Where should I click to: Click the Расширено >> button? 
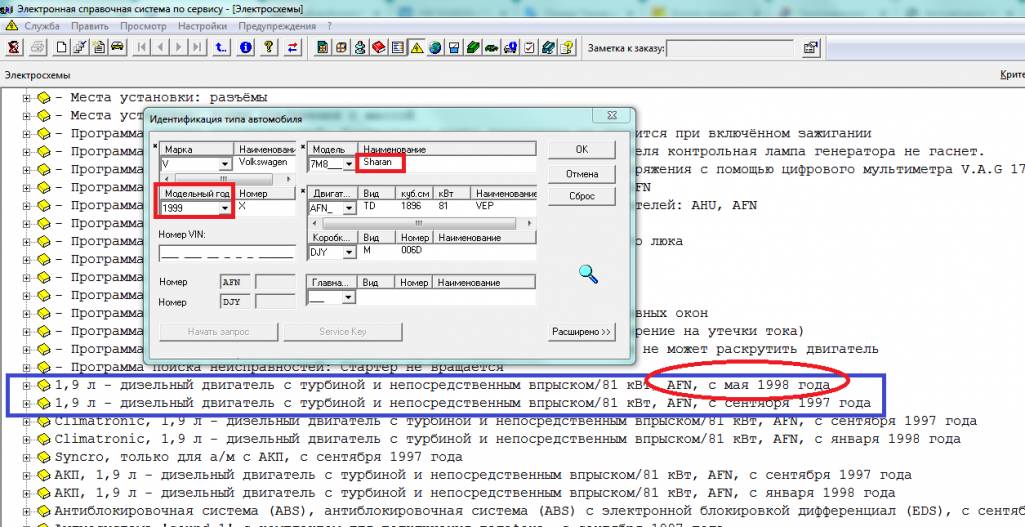point(581,332)
